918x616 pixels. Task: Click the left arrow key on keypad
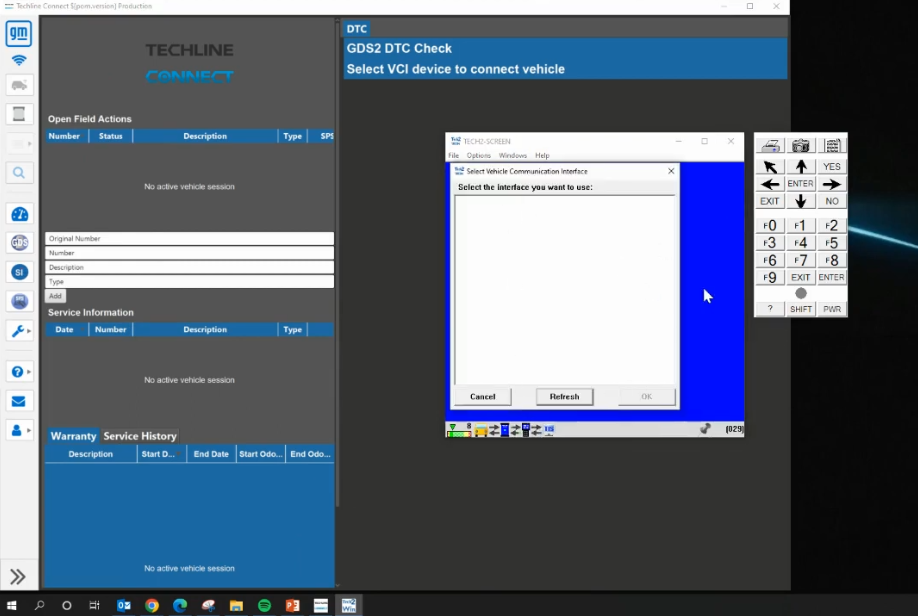pos(770,184)
